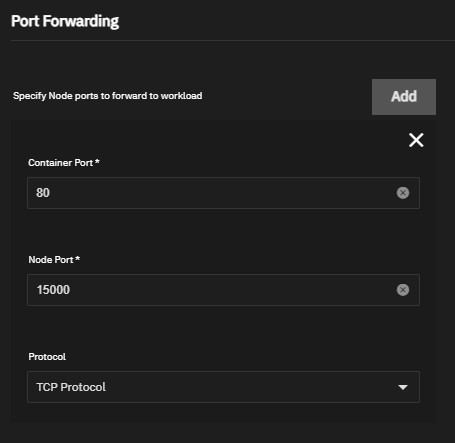Remove this port forwarding entry with X
Image resolution: width=455 pixels, height=443 pixels.
pos(416,140)
